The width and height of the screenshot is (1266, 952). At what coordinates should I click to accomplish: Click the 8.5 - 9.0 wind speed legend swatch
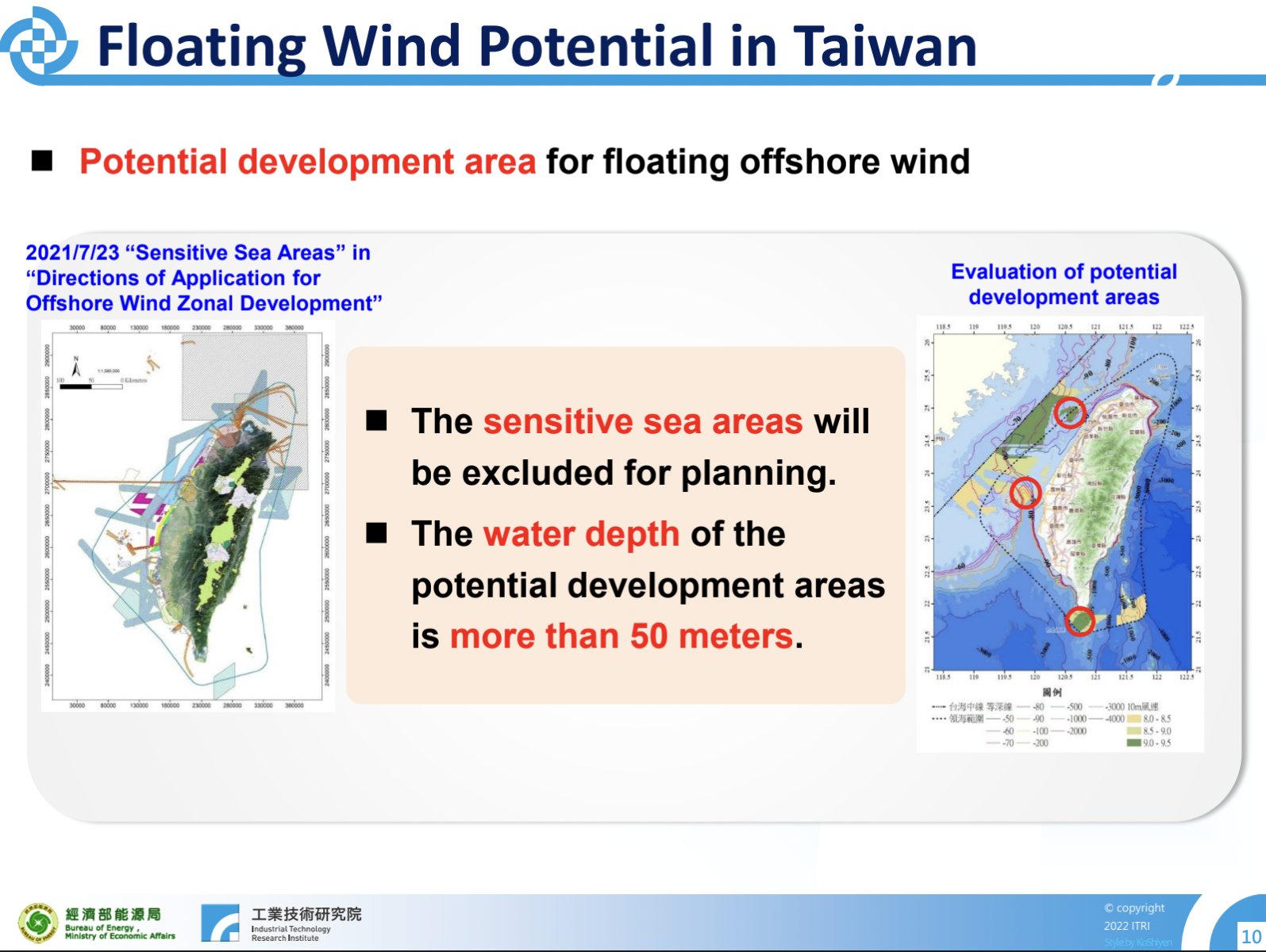[x=1134, y=731]
